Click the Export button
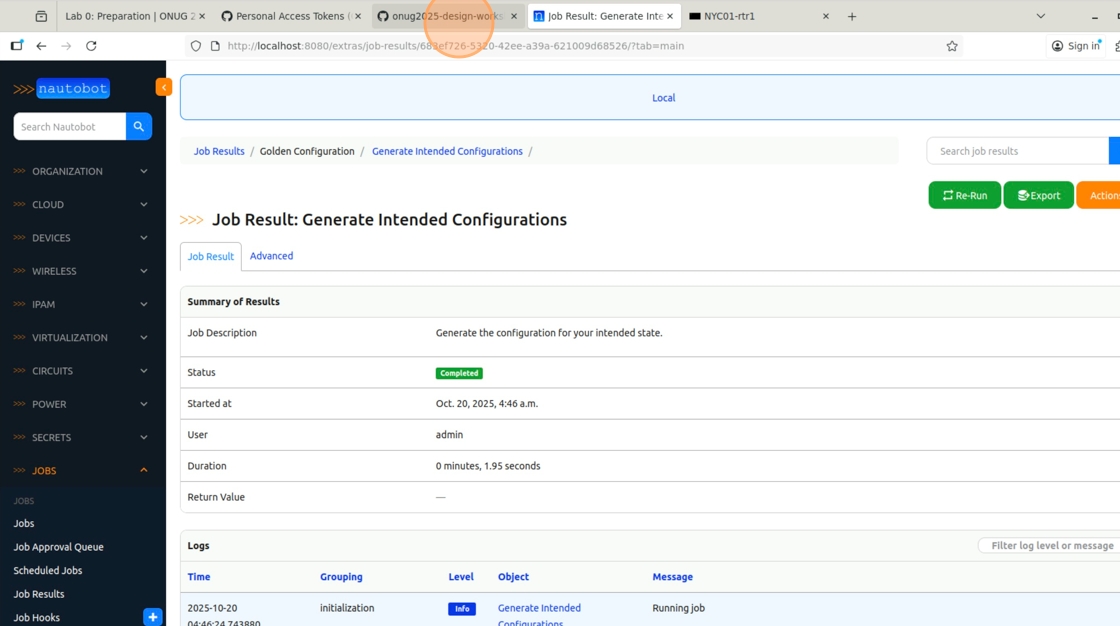 point(1039,195)
